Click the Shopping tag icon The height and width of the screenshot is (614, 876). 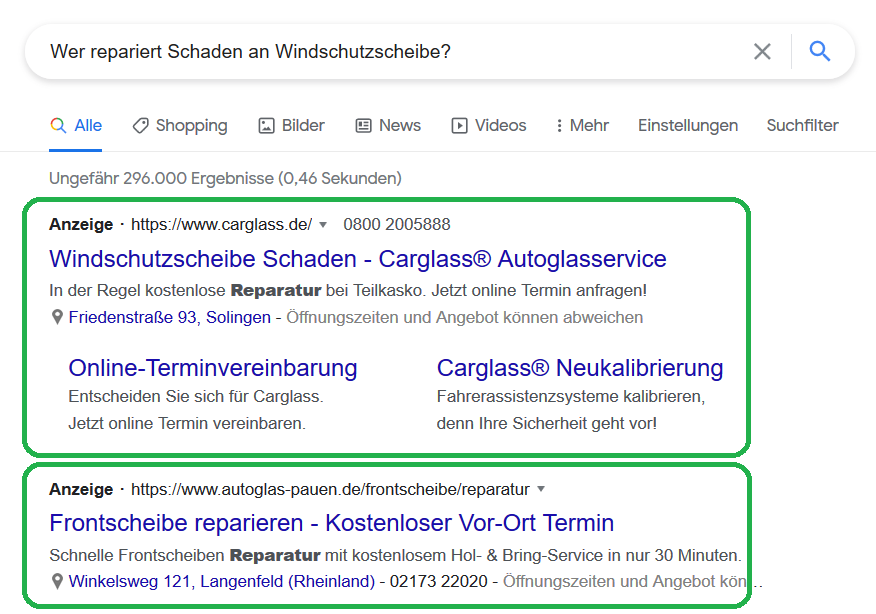[x=140, y=126]
